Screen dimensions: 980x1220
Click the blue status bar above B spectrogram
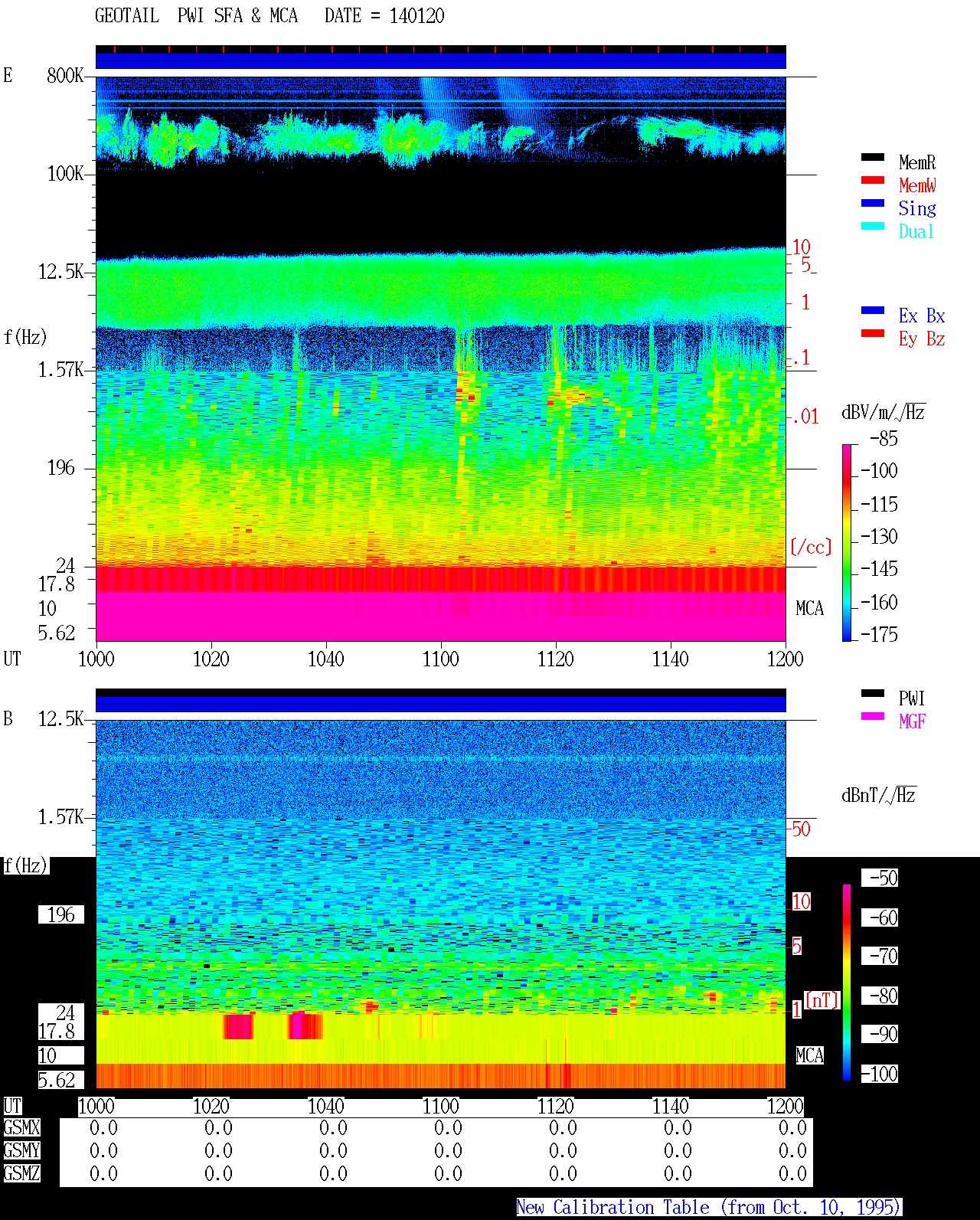pyautogui.click(x=441, y=703)
